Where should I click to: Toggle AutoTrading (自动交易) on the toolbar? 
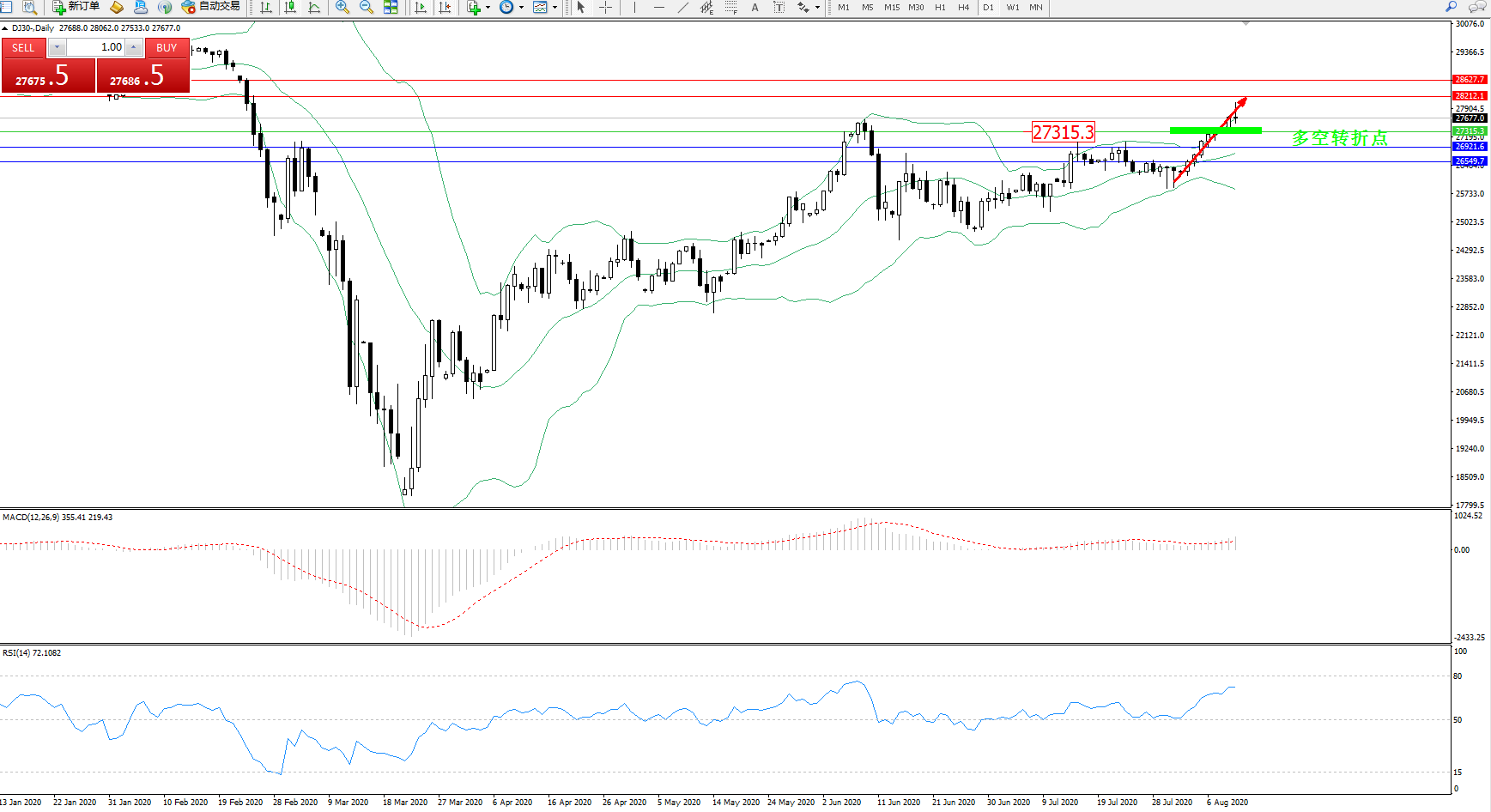211,7
